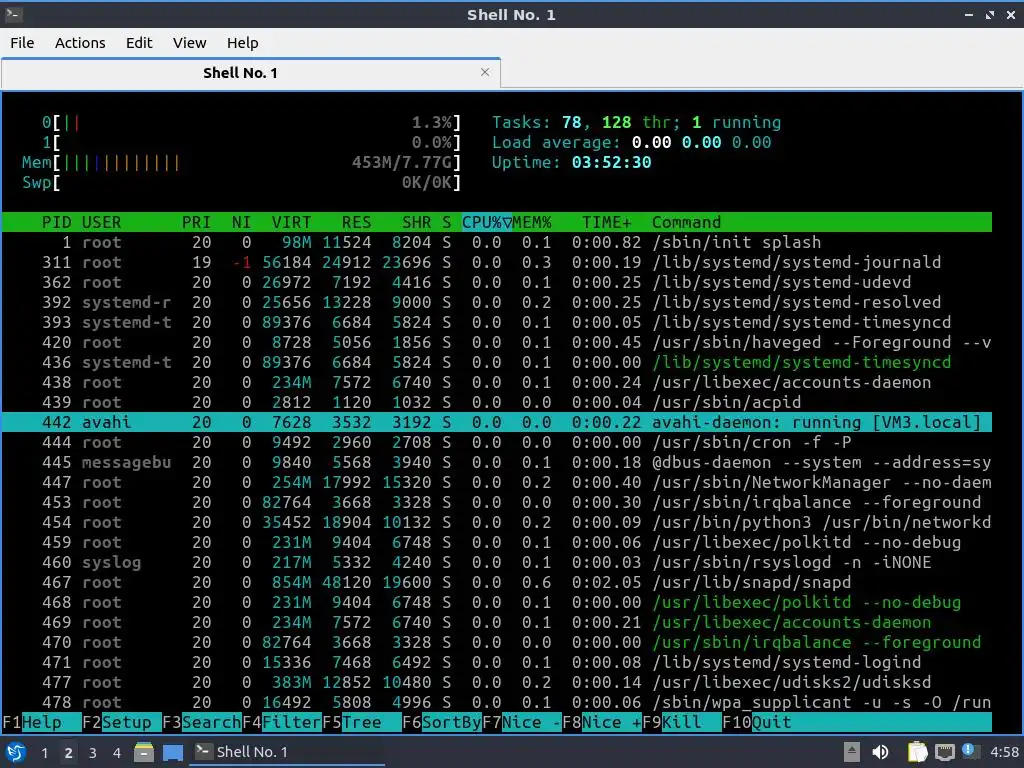Click F2 Setup in htop footer
Screen dimensions: 1024x768
[122, 722]
